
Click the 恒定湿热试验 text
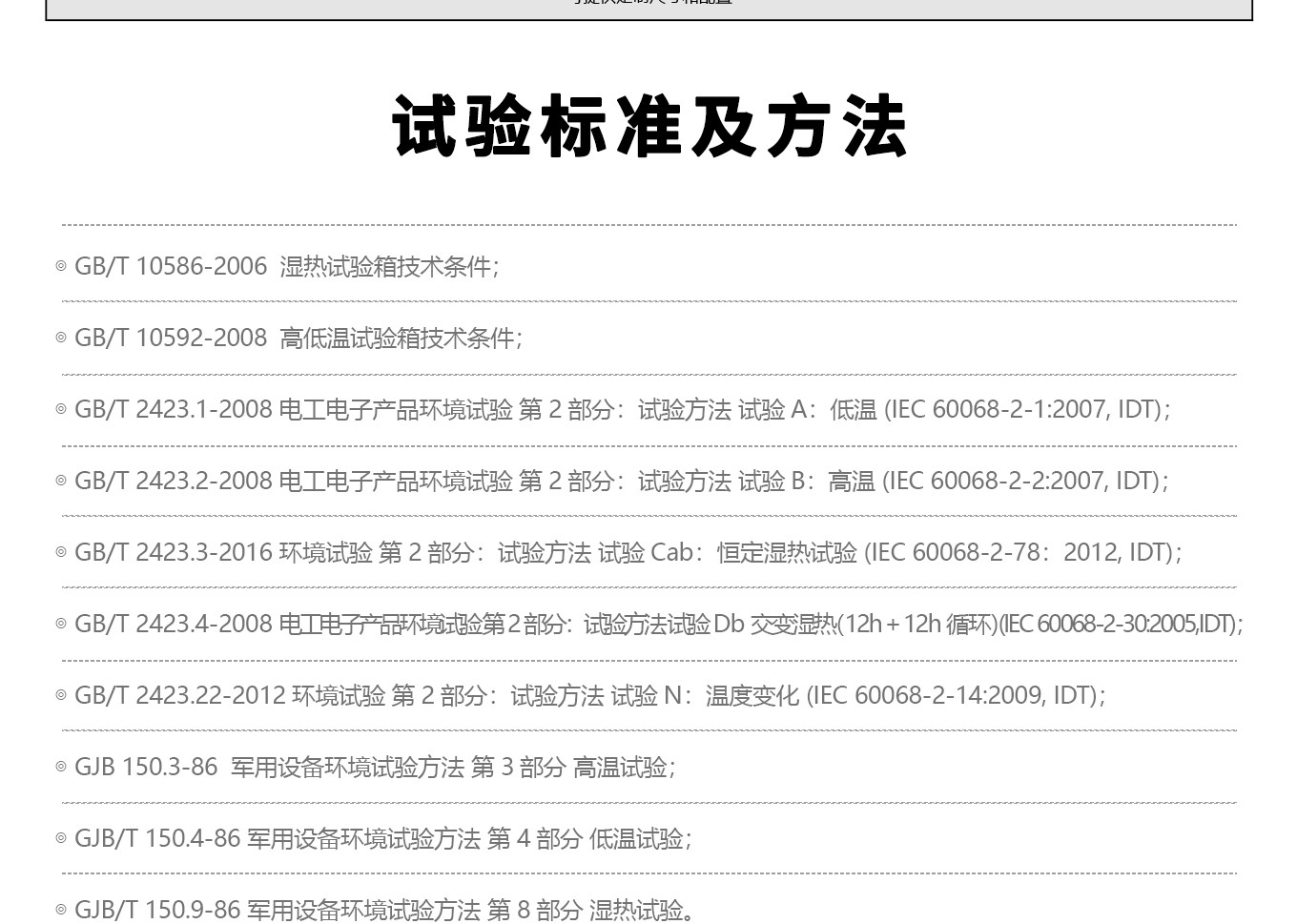pos(787,553)
